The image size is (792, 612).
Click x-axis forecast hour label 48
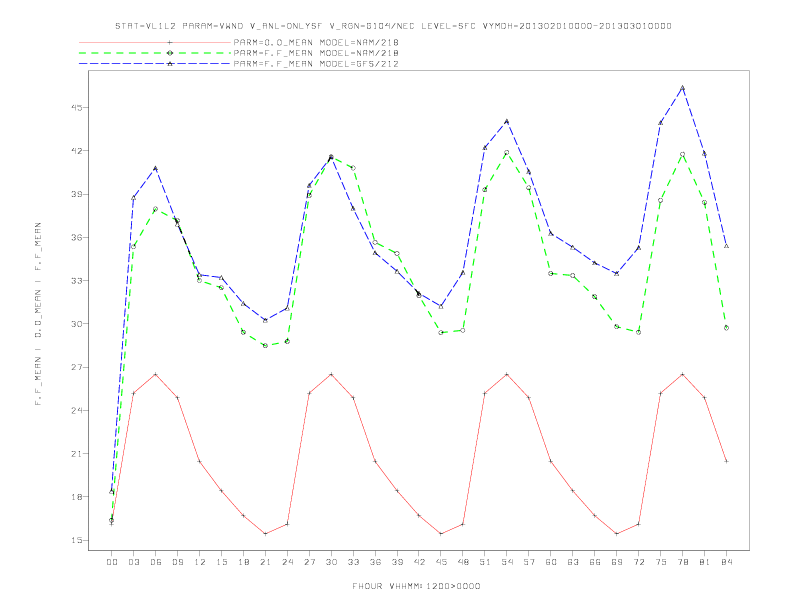pos(463,562)
